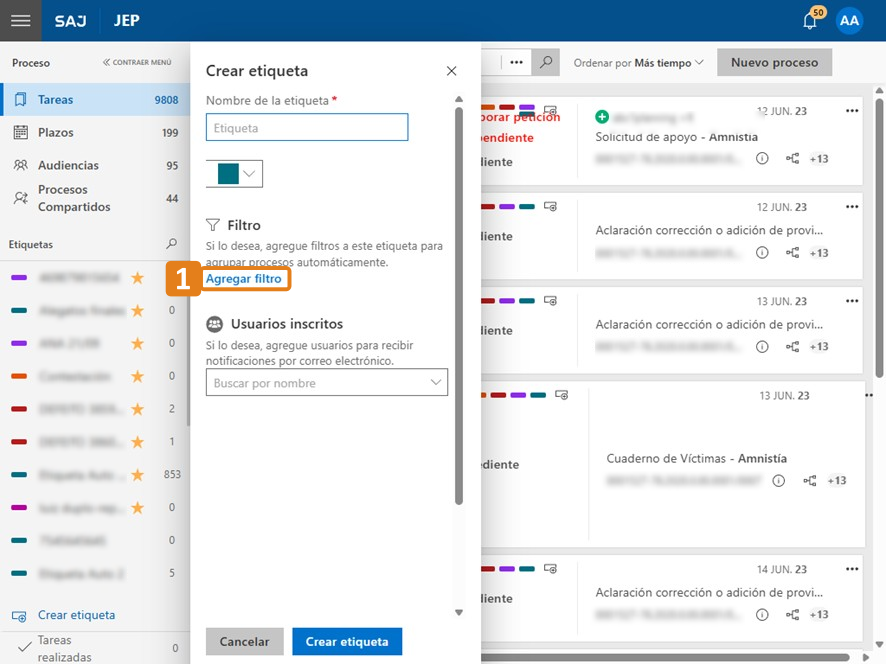Toggle star on Etiqueta Auto label with 853
The height and width of the screenshot is (664, 886).
tap(137, 474)
